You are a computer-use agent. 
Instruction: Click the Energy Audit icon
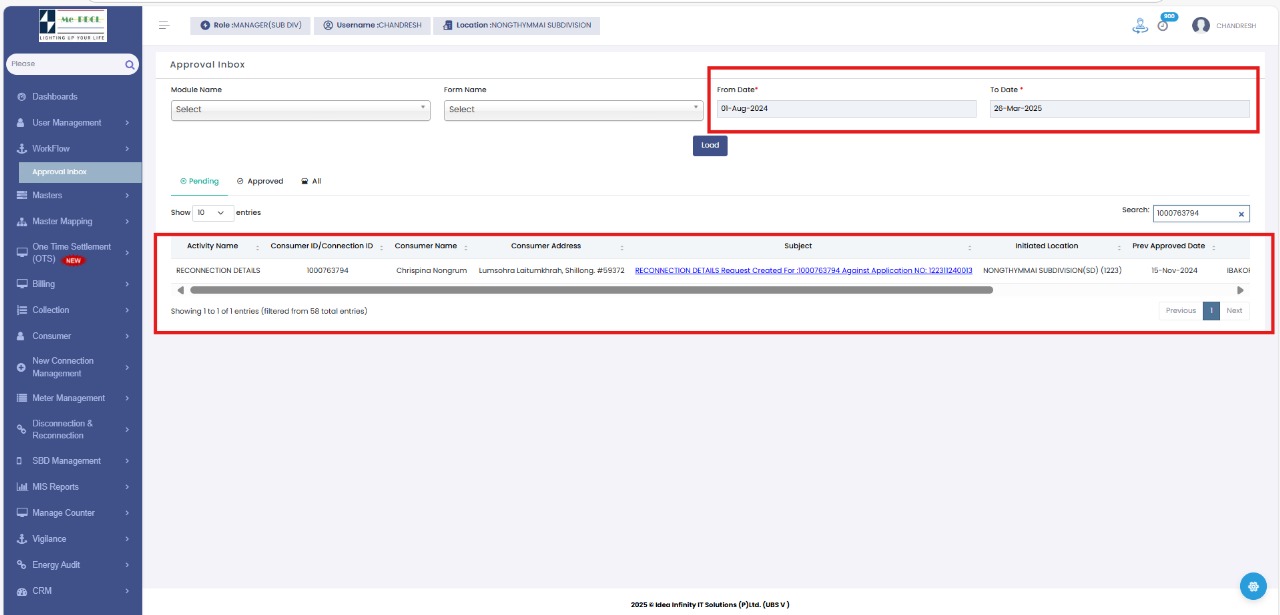coord(21,565)
